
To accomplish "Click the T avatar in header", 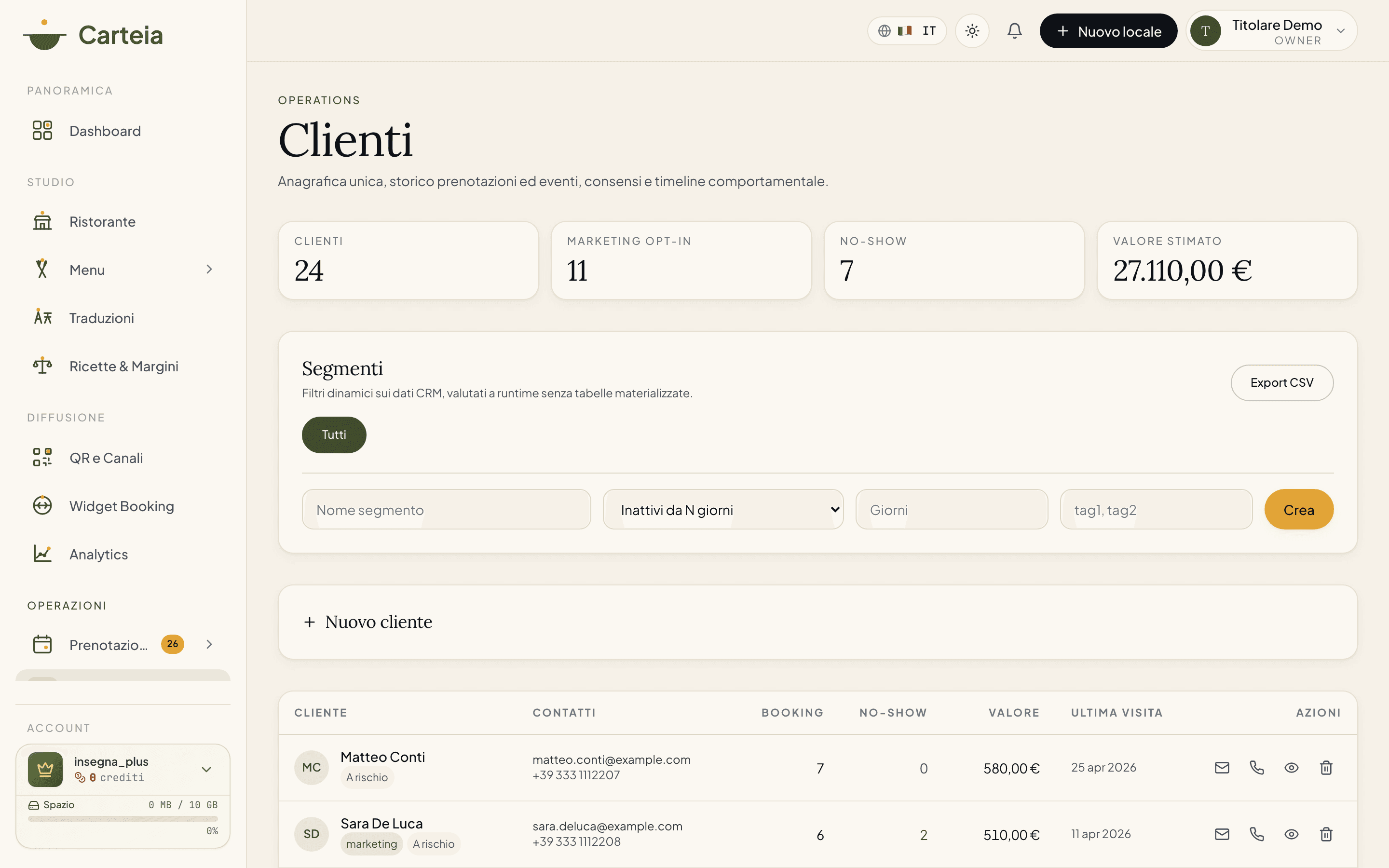I will pos(1205,31).
